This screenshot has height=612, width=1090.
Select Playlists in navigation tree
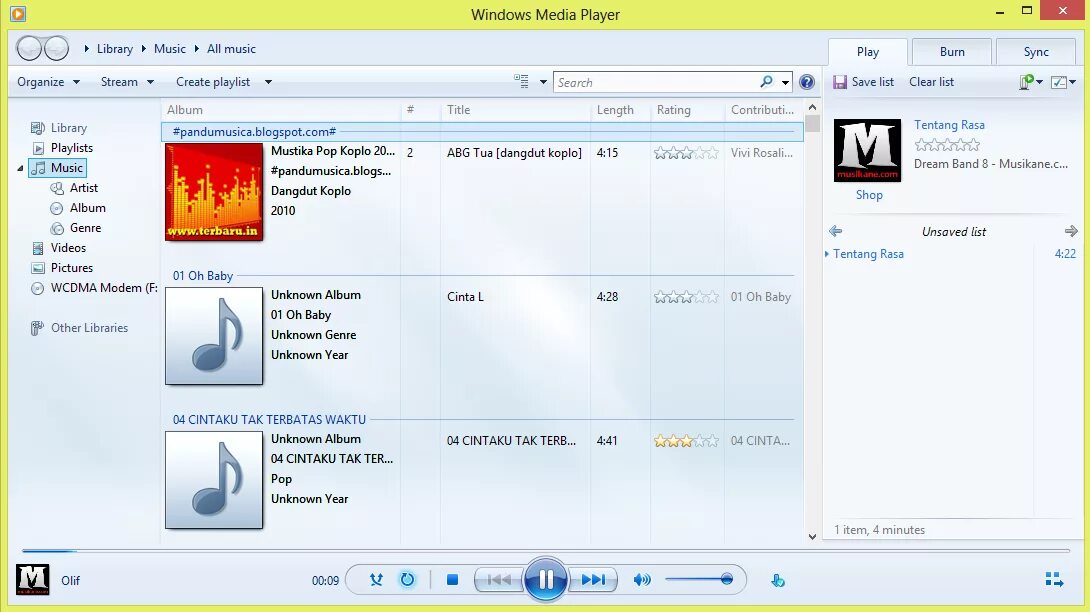pyautogui.click(x=72, y=147)
